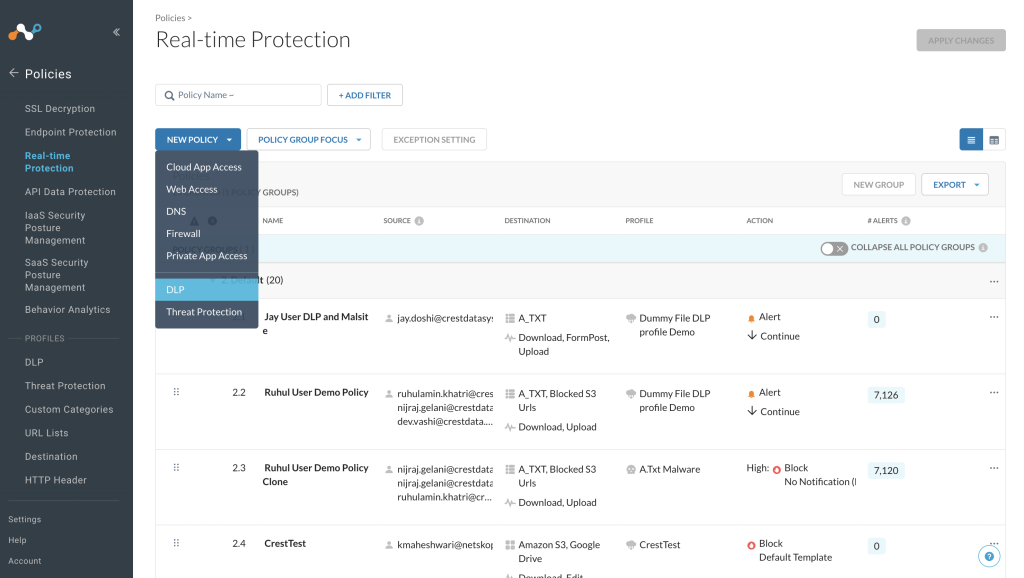
Task: Open the New Policy dropdown
Action: pyautogui.click(x=198, y=140)
